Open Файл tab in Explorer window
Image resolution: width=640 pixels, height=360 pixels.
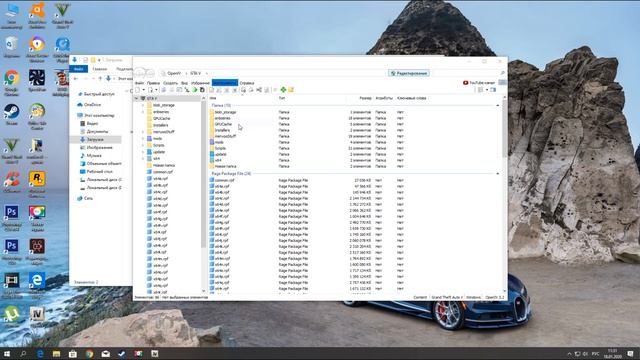[x=79, y=69]
